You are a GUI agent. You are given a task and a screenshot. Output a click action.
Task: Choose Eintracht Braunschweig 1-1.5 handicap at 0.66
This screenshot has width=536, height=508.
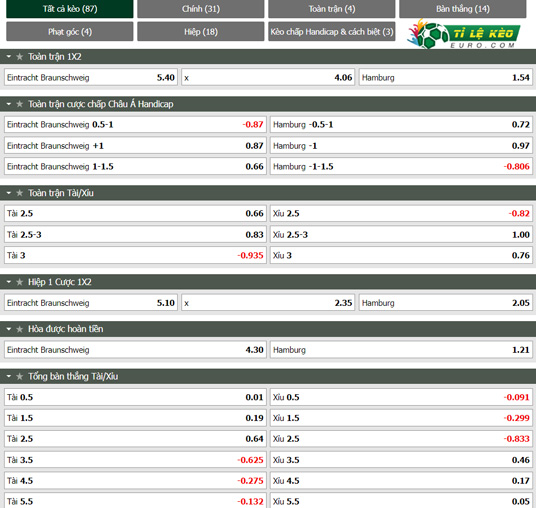click(135, 166)
